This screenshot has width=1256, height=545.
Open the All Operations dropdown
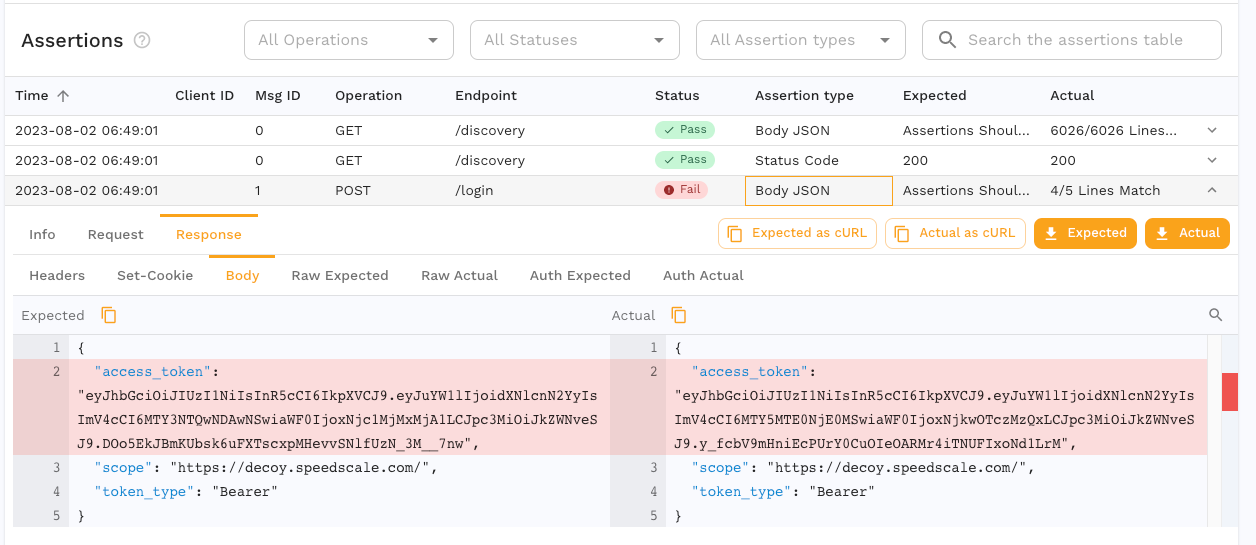[349, 40]
